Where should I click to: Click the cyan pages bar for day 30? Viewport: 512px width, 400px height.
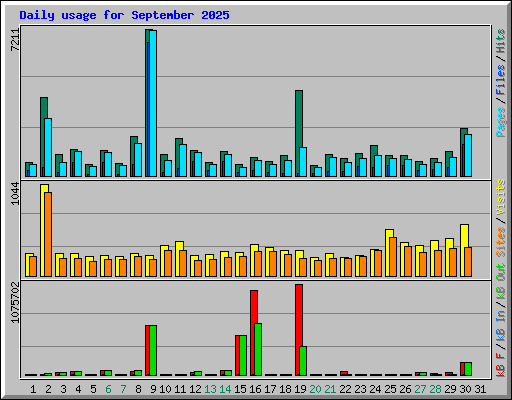coord(468,156)
